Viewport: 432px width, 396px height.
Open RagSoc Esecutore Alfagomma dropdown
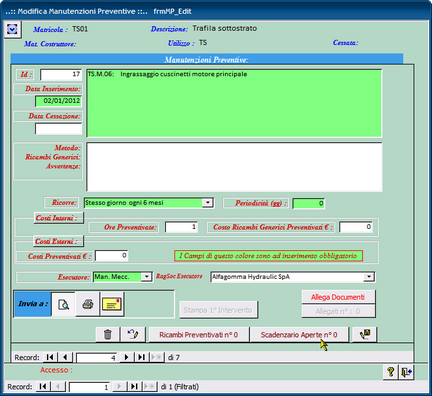(369, 277)
